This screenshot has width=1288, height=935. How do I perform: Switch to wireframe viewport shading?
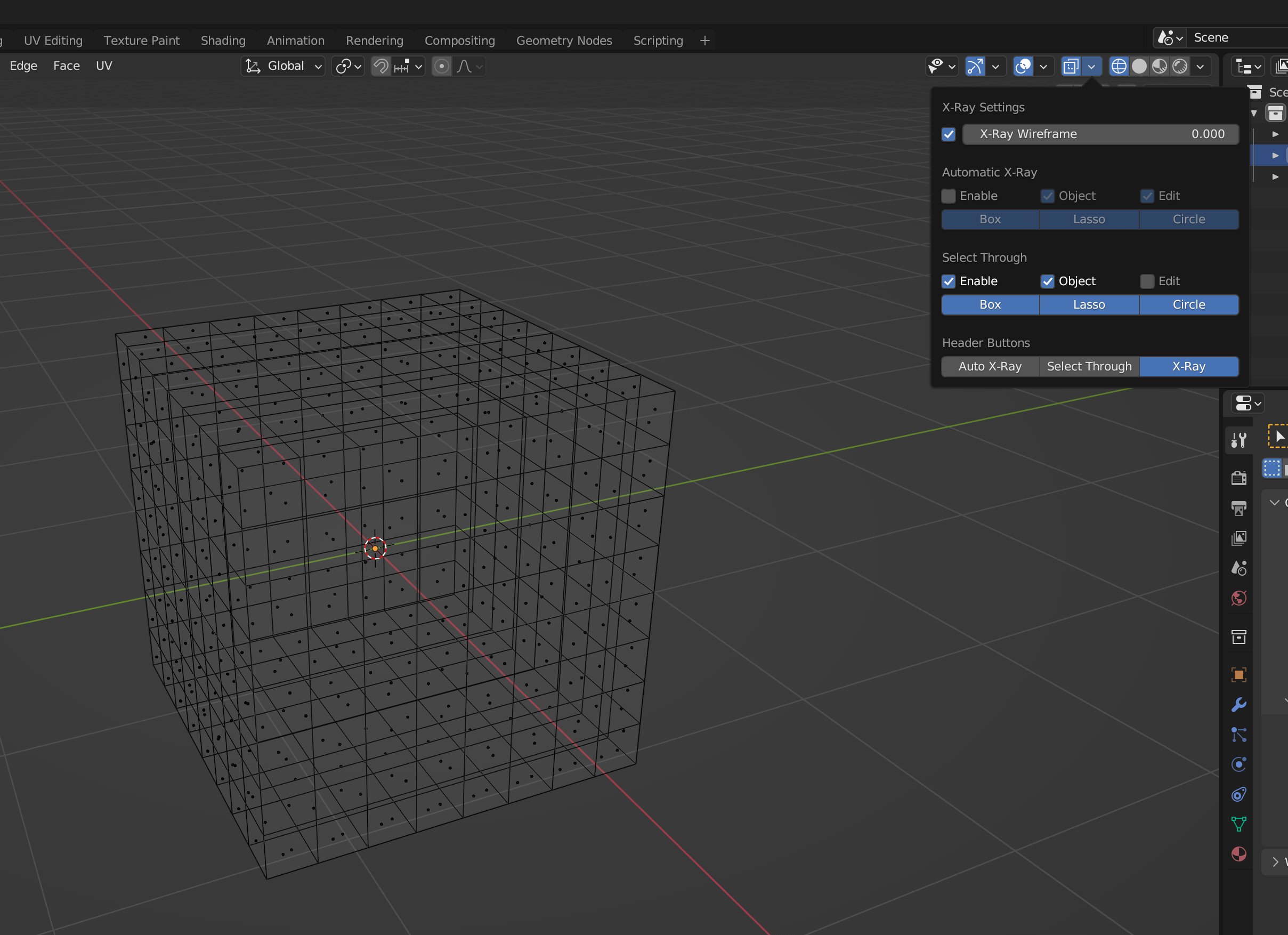[1118, 67]
